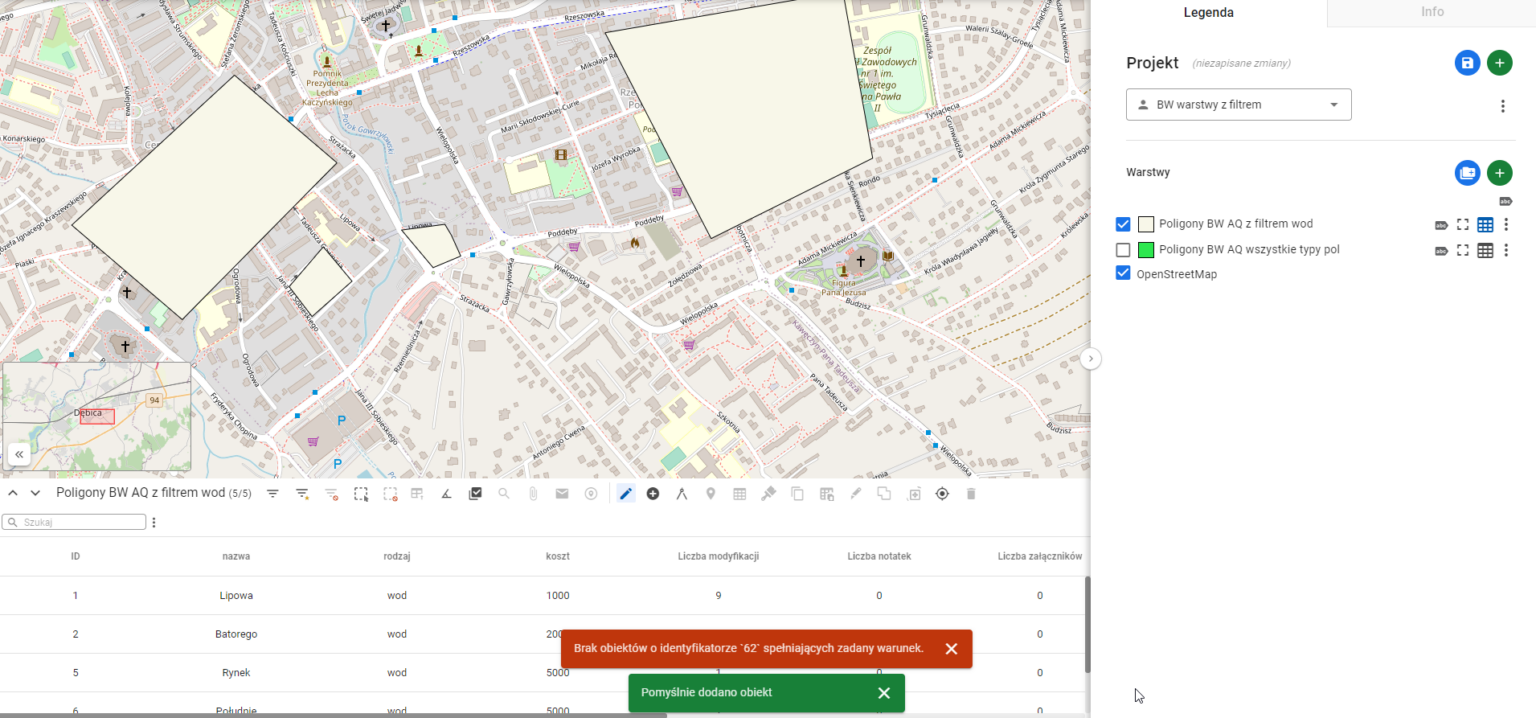Click the green add project button
Image resolution: width=1536 pixels, height=718 pixels.
click(1499, 63)
